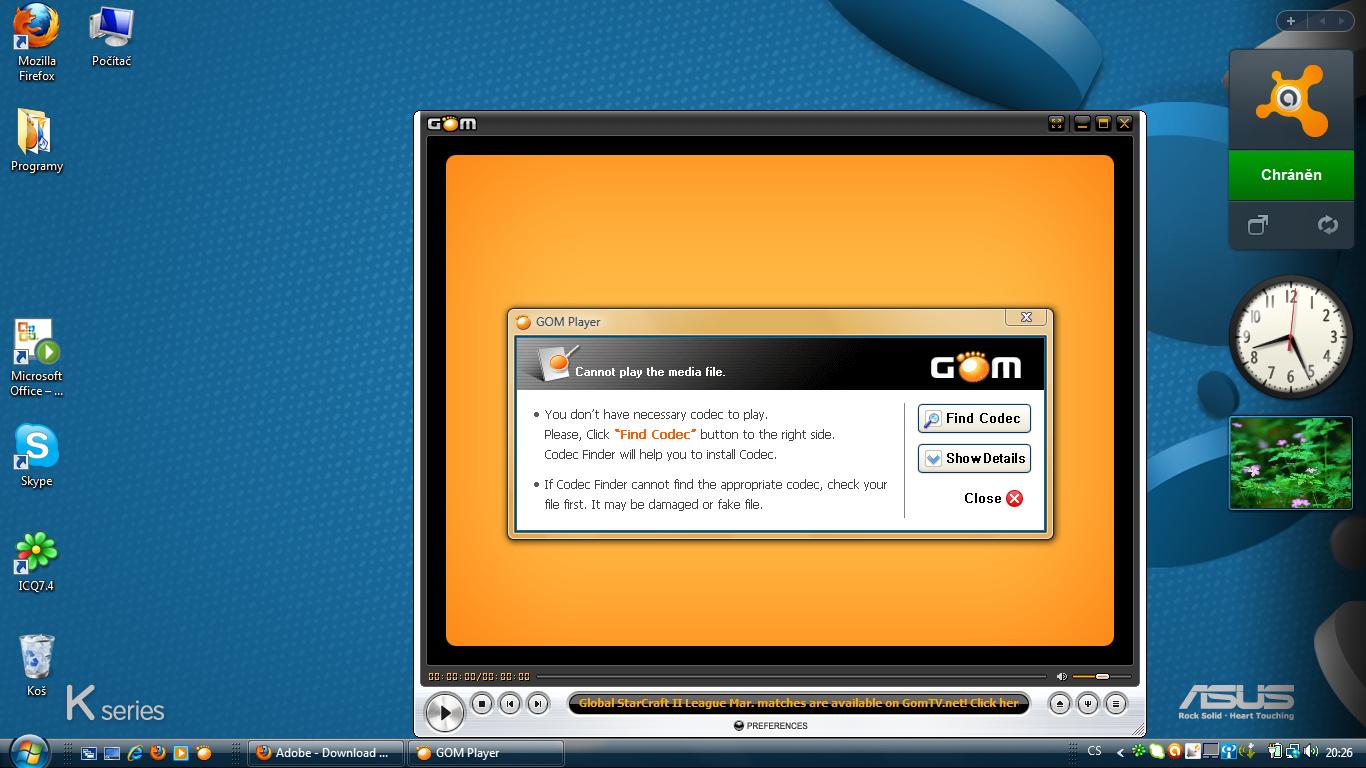Click the orange avast tray icon

tap(1175, 751)
